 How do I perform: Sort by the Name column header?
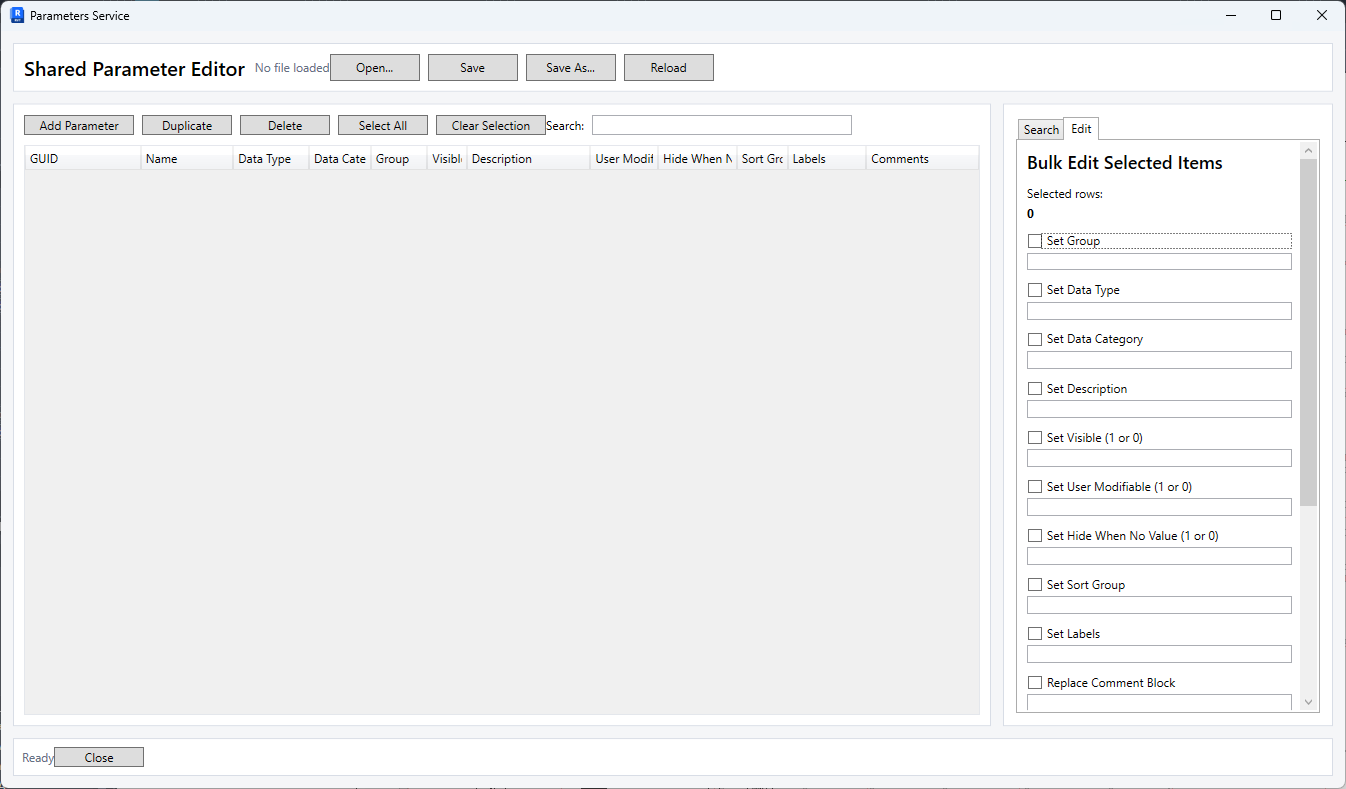187,159
